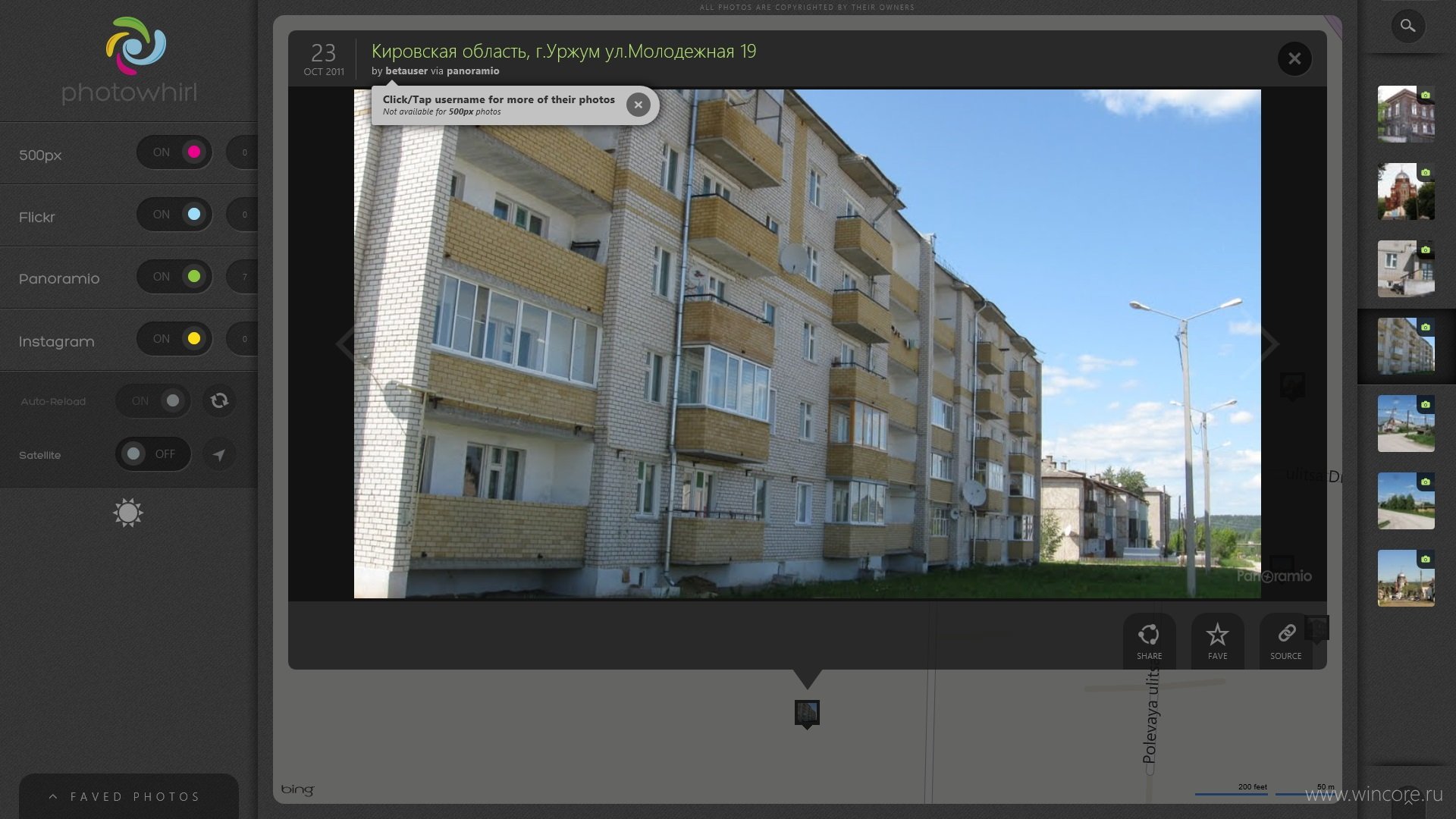
Task: Open the Source link icon
Action: coord(1285,641)
